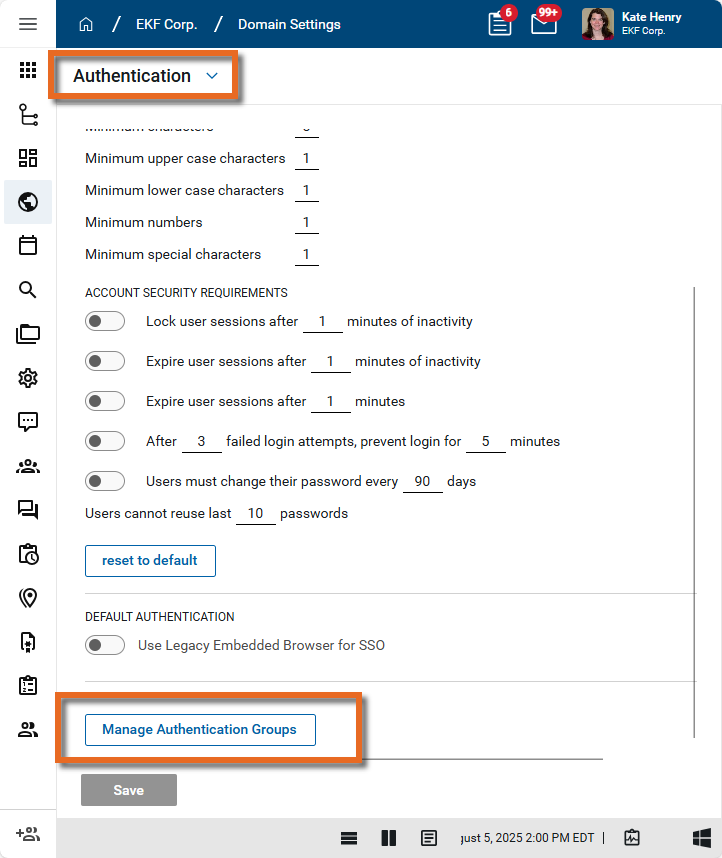
Task: Open the mail inbox with 99+ badge
Action: pos(544,24)
